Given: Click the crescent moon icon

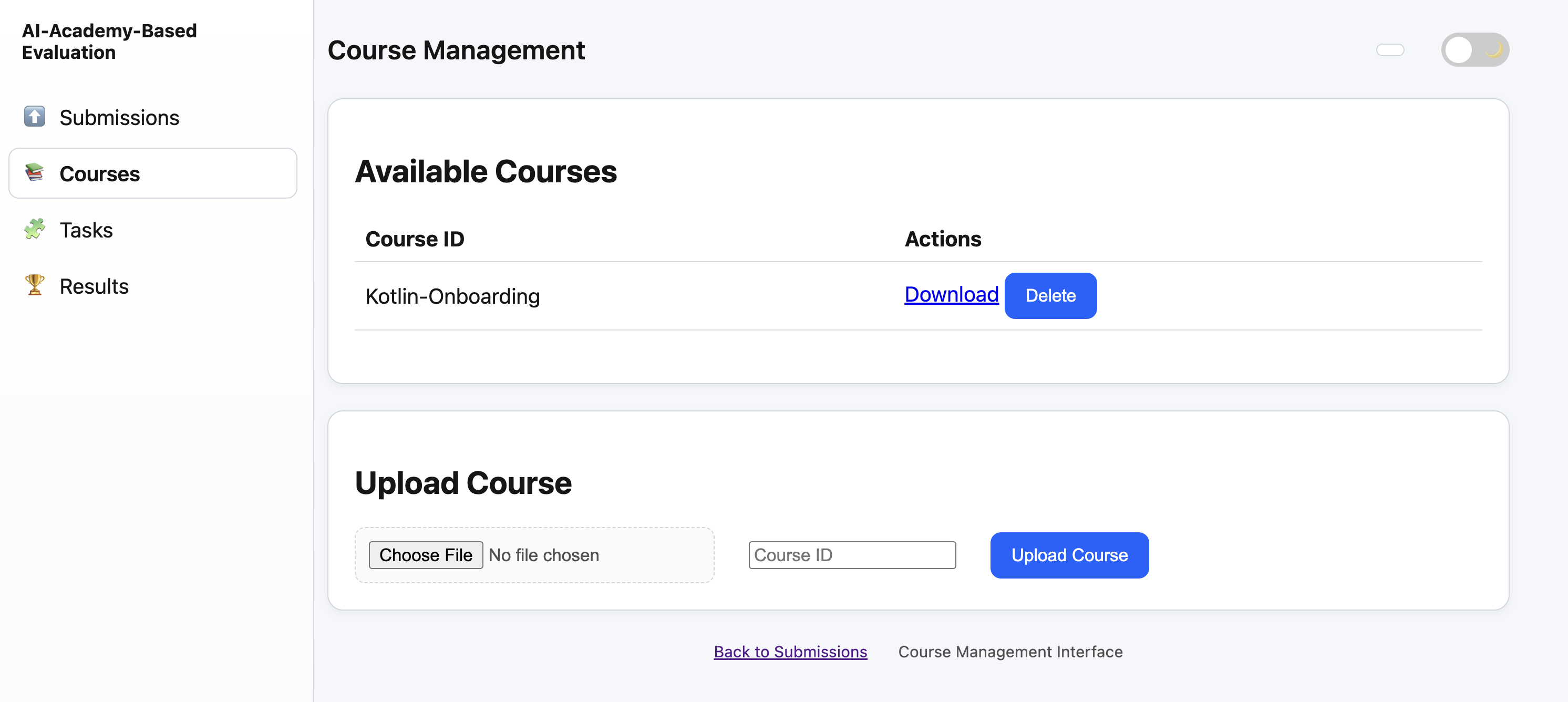Looking at the screenshot, I should click(1493, 50).
